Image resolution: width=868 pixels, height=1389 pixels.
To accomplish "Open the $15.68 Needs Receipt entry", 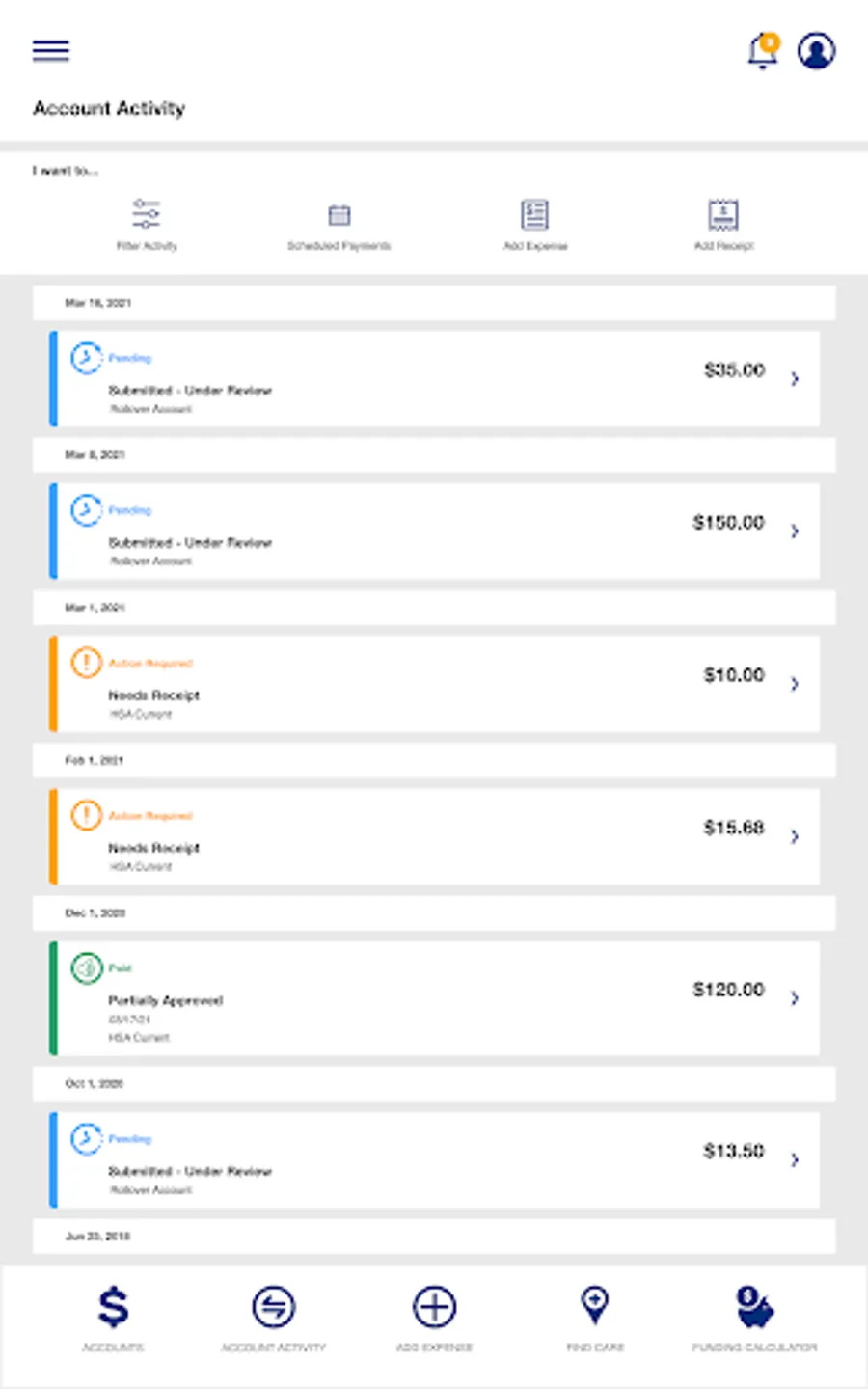I will point(434,836).
